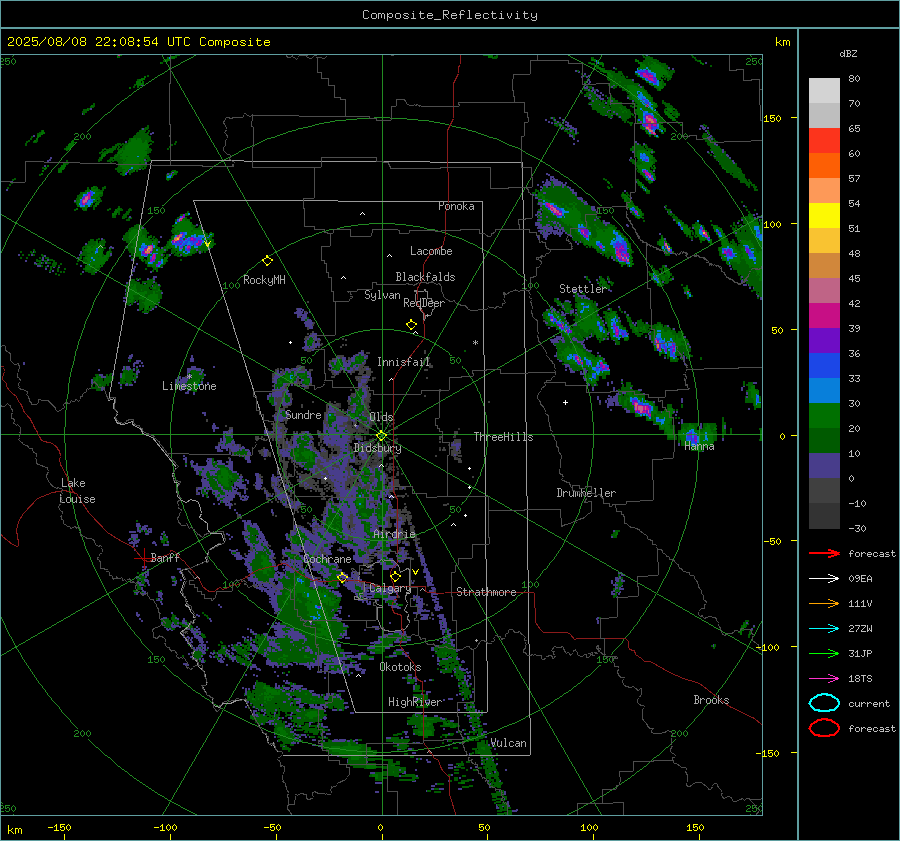This screenshot has height=841, width=900.
Task: Select the dark orange 57–60 dBZ swatch
Action: pos(824,166)
